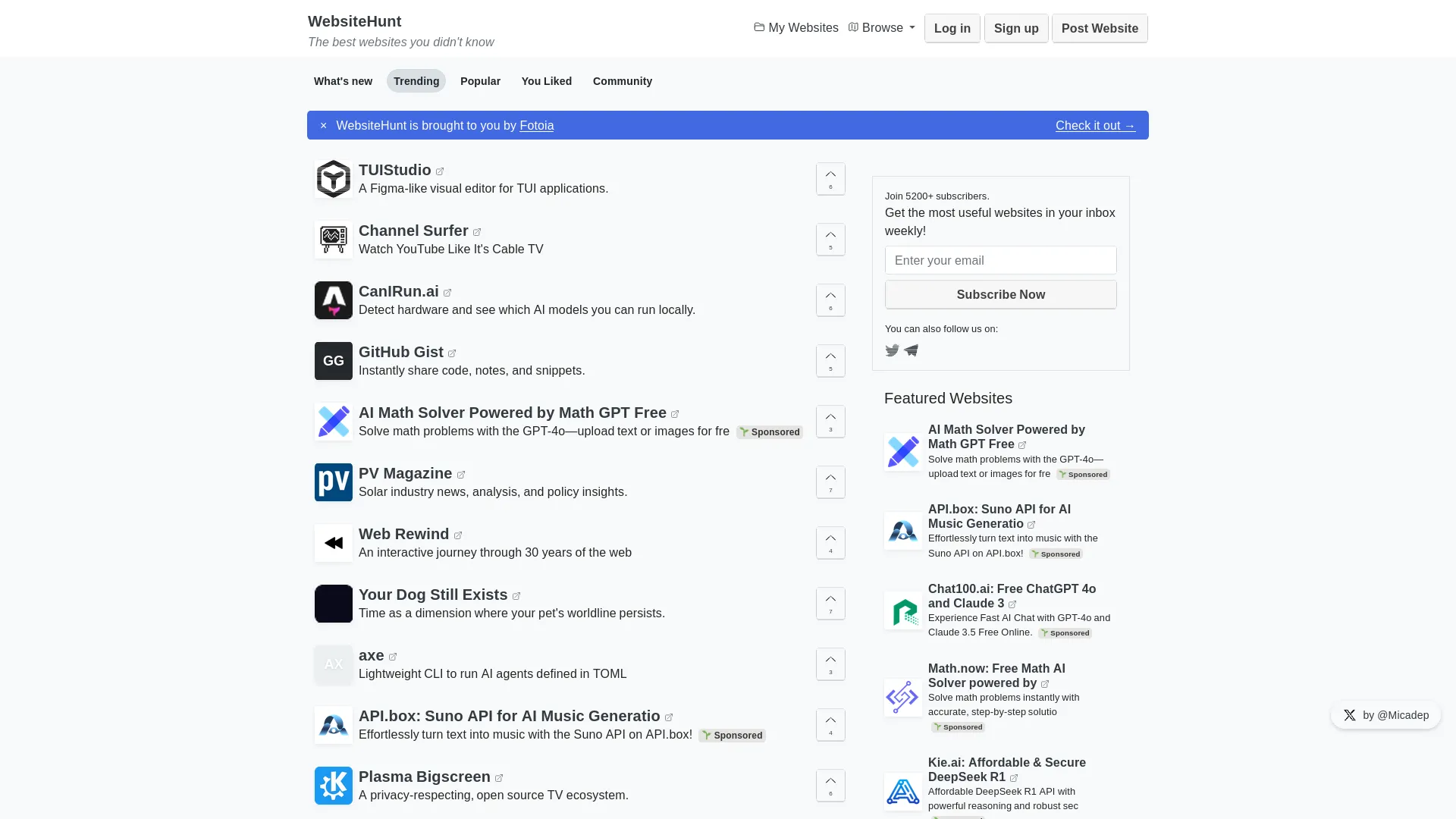Click the GitHub Gist GG icon

tap(334, 361)
